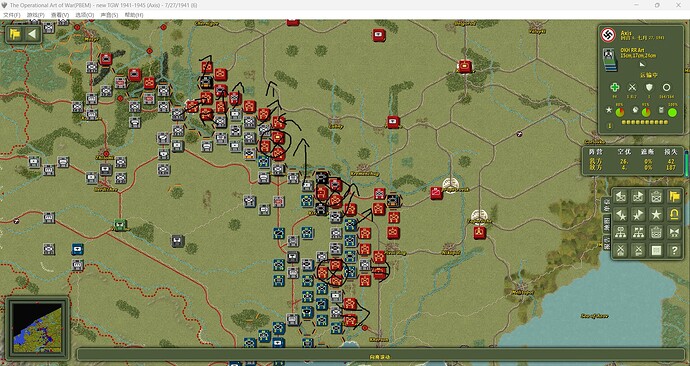Click the white left-arrow collapse button
690x366 pixels.
coord(32,34)
